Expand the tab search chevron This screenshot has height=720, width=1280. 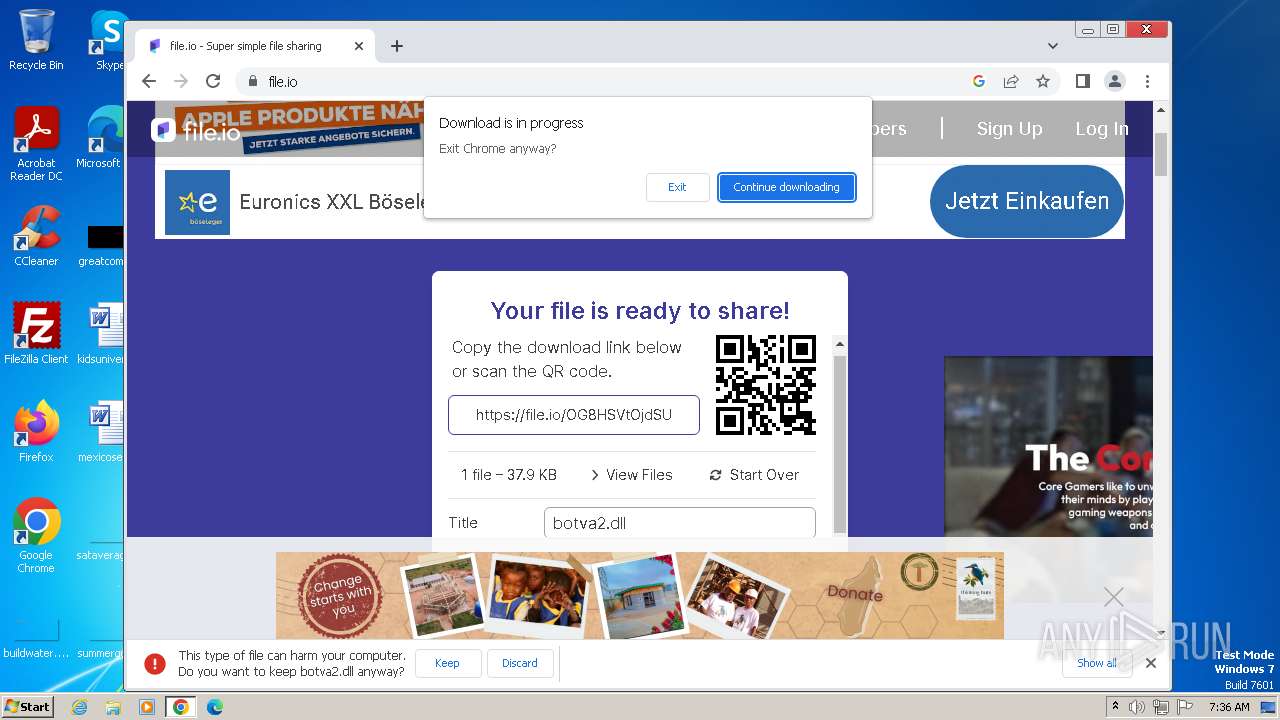pos(1052,46)
